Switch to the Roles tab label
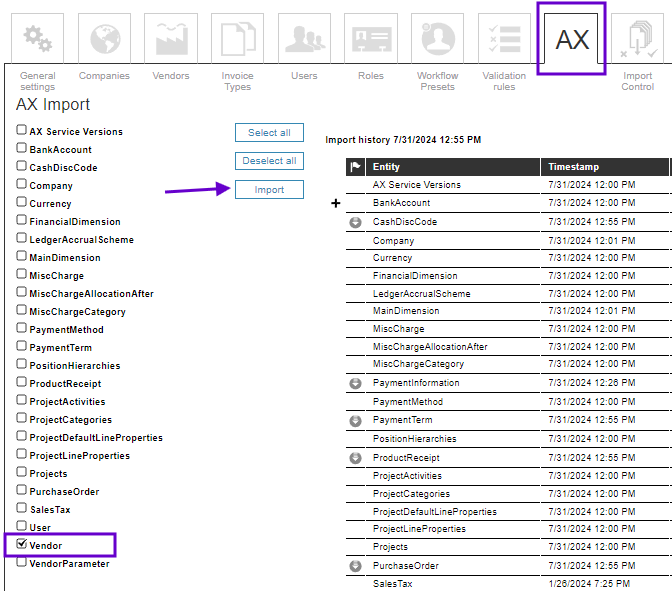This screenshot has width=672, height=591. 371,76
